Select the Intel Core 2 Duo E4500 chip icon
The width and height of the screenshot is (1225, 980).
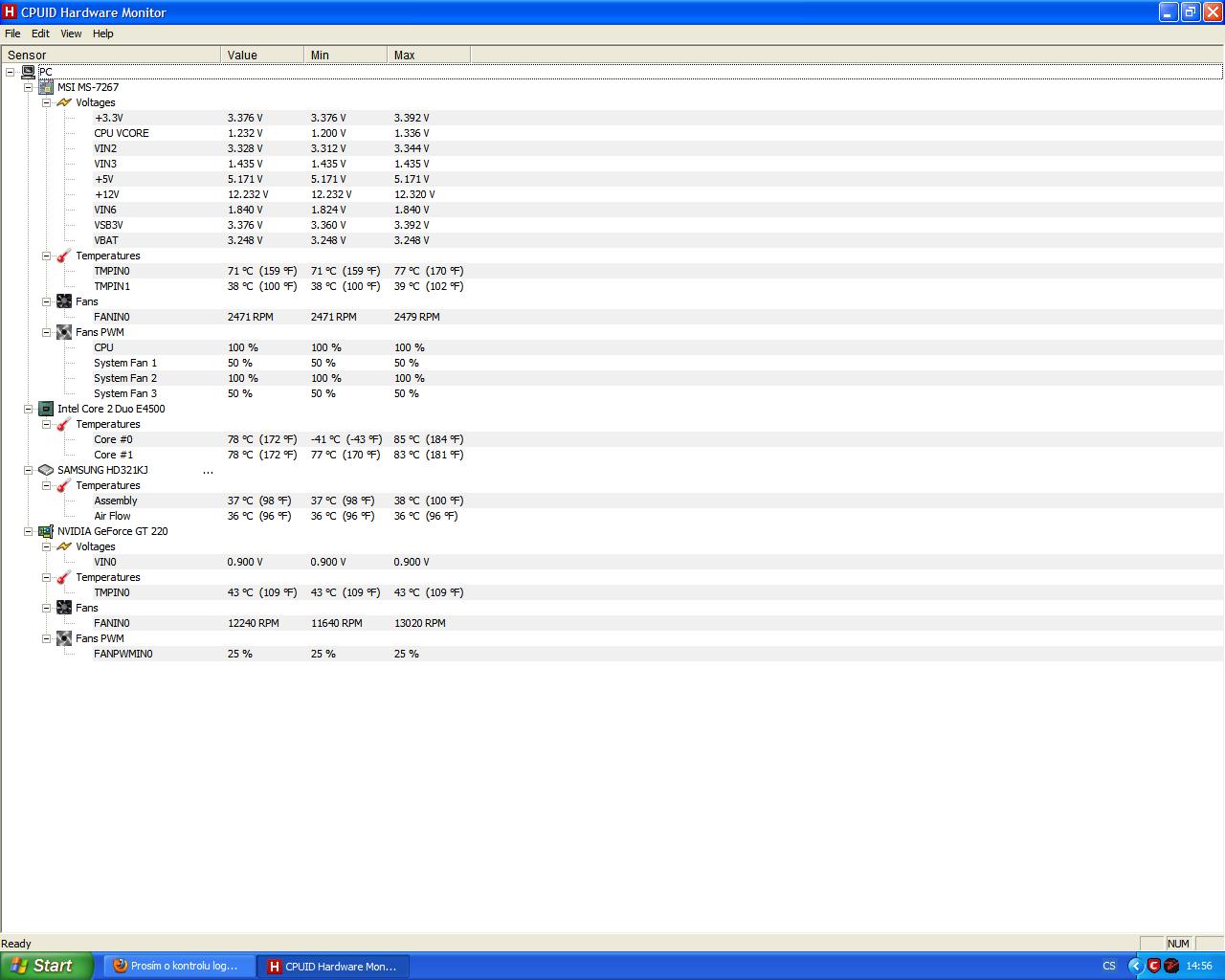(x=46, y=409)
